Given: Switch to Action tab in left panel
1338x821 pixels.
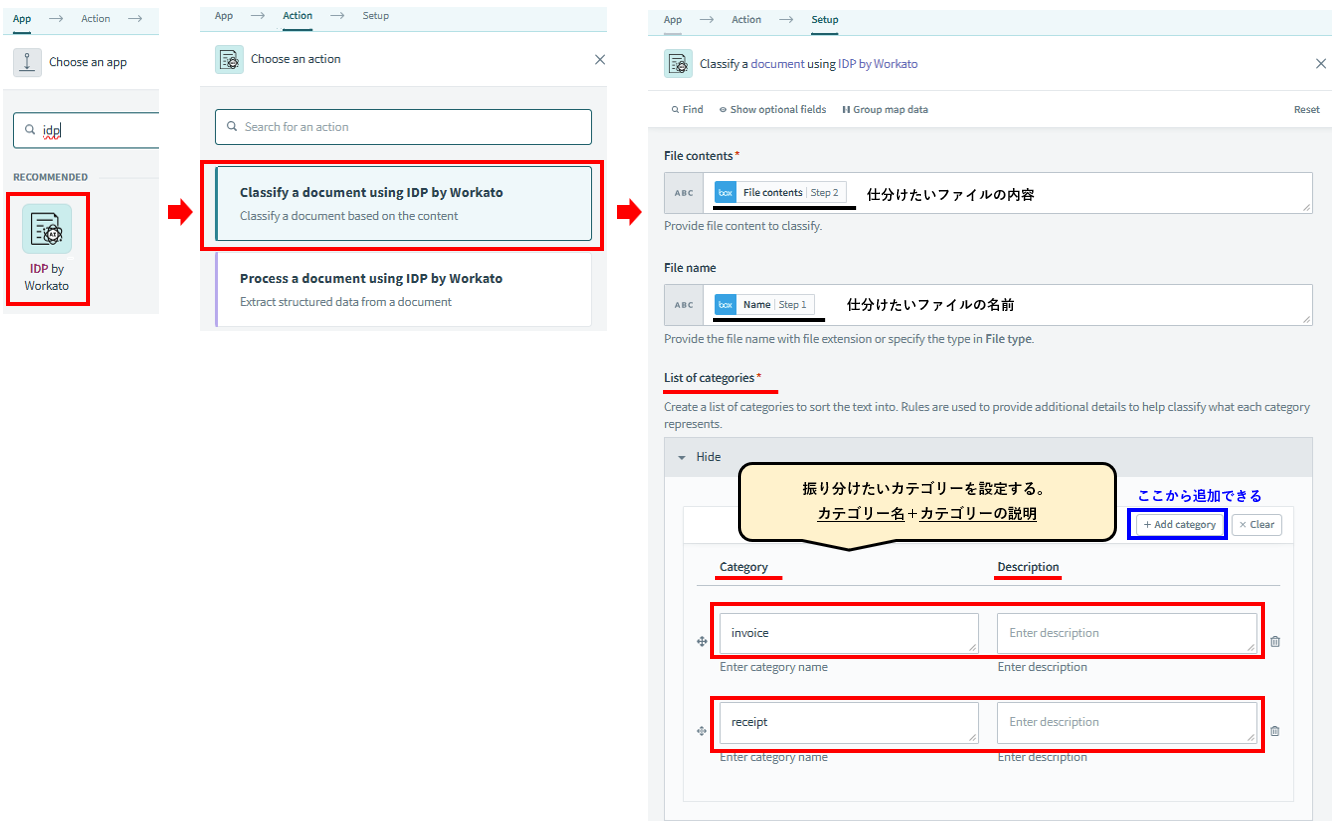Looking at the screenshot, I should pyautogui.click(x=96, y=18).
